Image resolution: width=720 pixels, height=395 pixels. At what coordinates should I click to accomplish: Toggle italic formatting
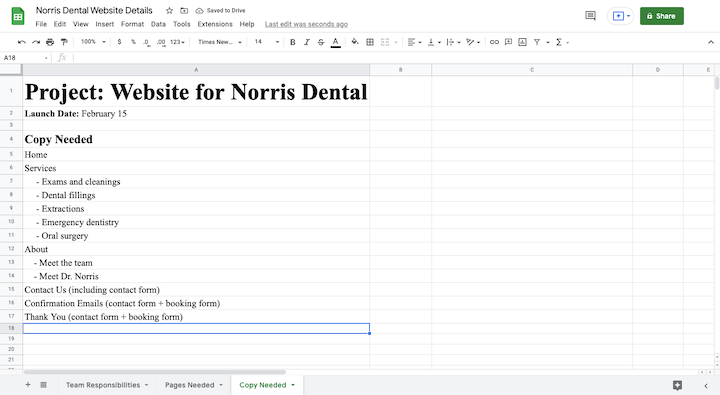click(x=307, y=42)
